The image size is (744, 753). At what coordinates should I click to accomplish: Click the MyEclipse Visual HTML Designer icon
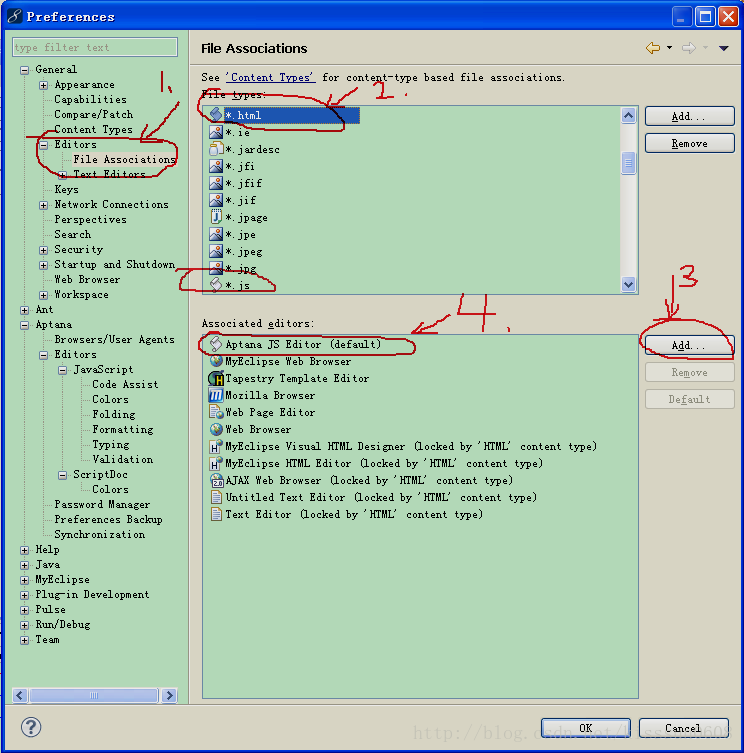[x=216, y=446]
